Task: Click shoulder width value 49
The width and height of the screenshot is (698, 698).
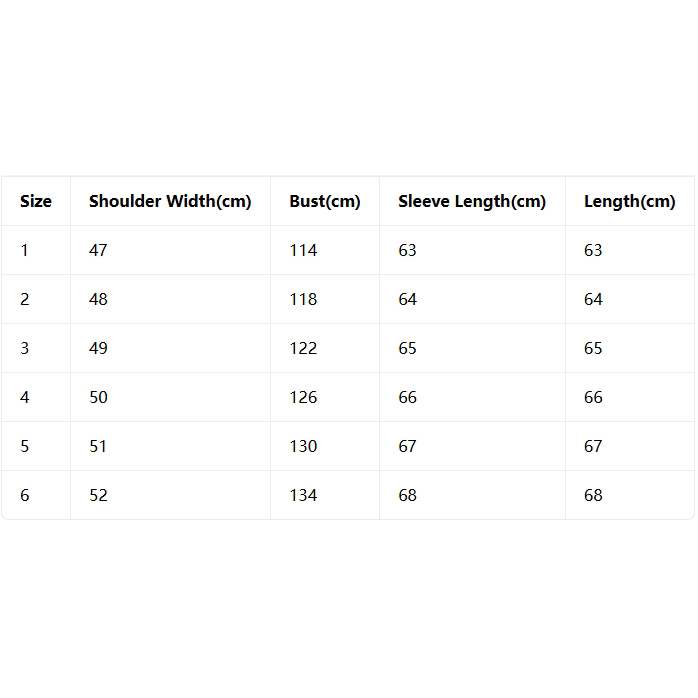Action: pos(98,348)
